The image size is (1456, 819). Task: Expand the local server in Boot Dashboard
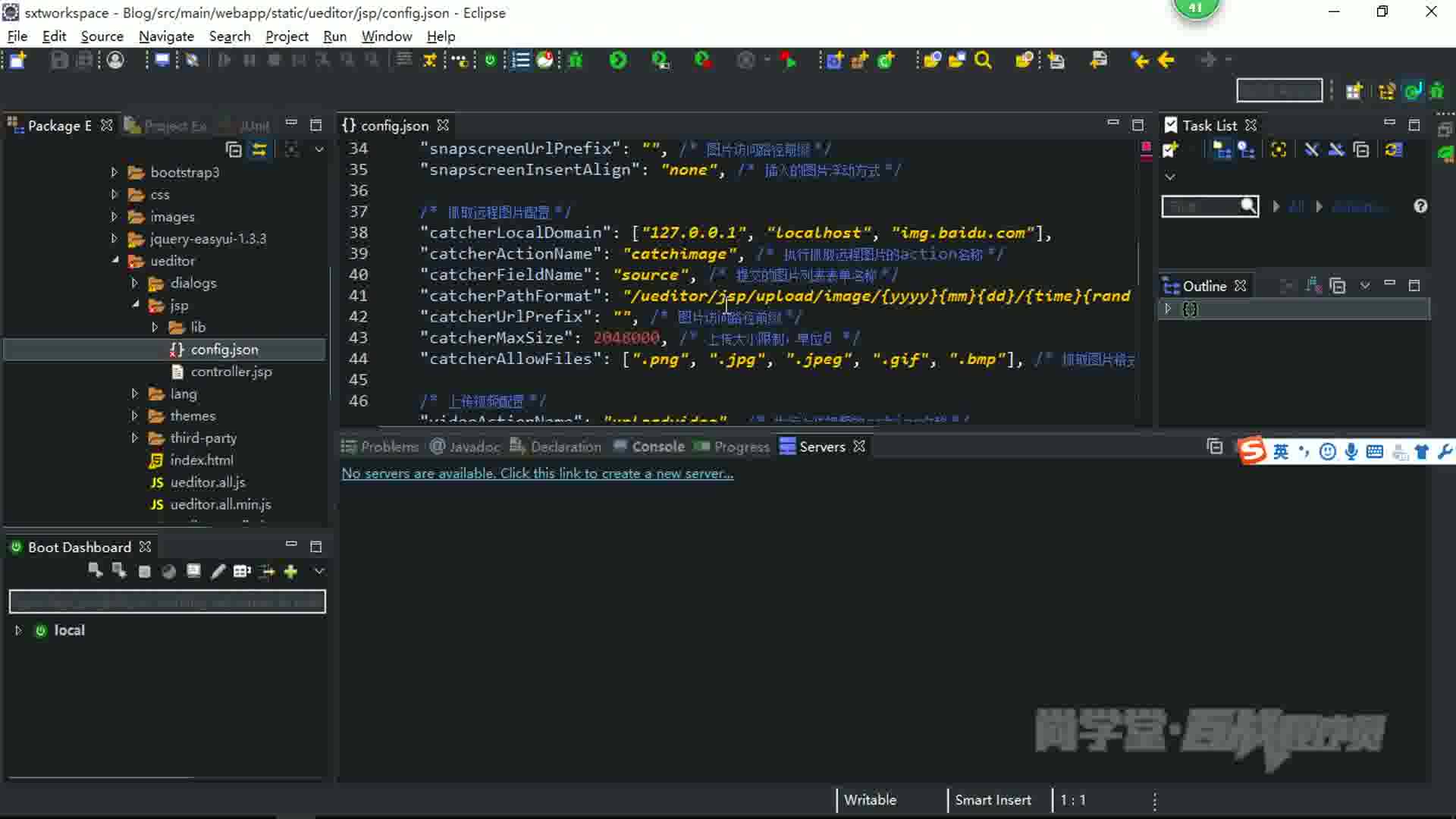click(x=16, y=630)
